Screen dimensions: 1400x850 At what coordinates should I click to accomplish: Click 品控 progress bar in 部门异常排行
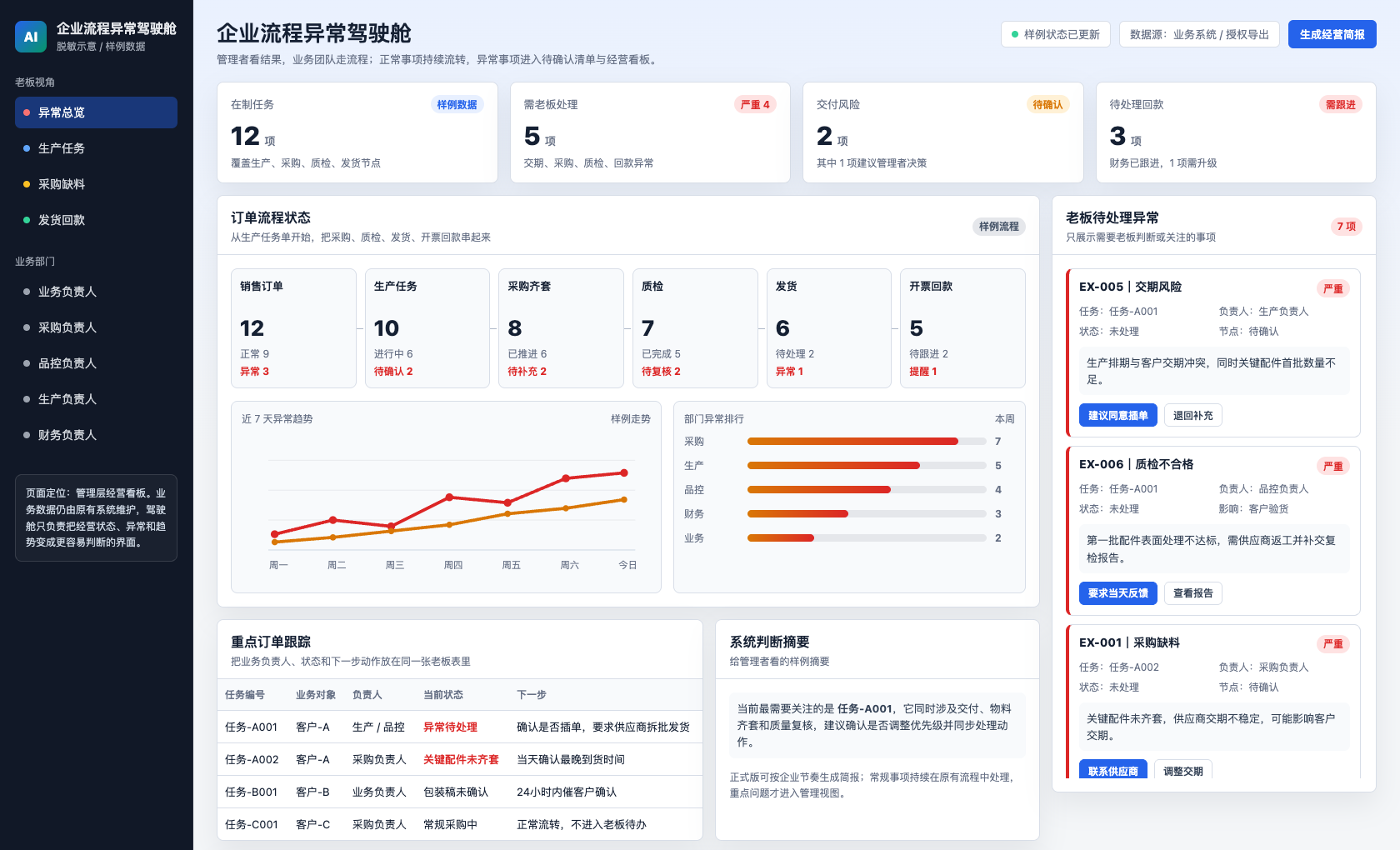(867, 490)
